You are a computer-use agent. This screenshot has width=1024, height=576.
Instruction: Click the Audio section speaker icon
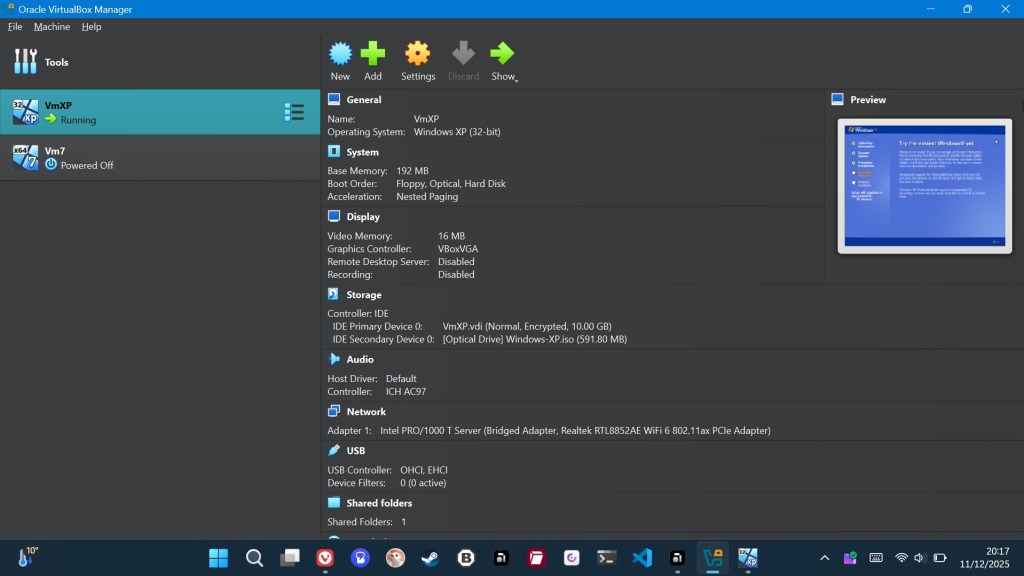[x=334, y=359]
